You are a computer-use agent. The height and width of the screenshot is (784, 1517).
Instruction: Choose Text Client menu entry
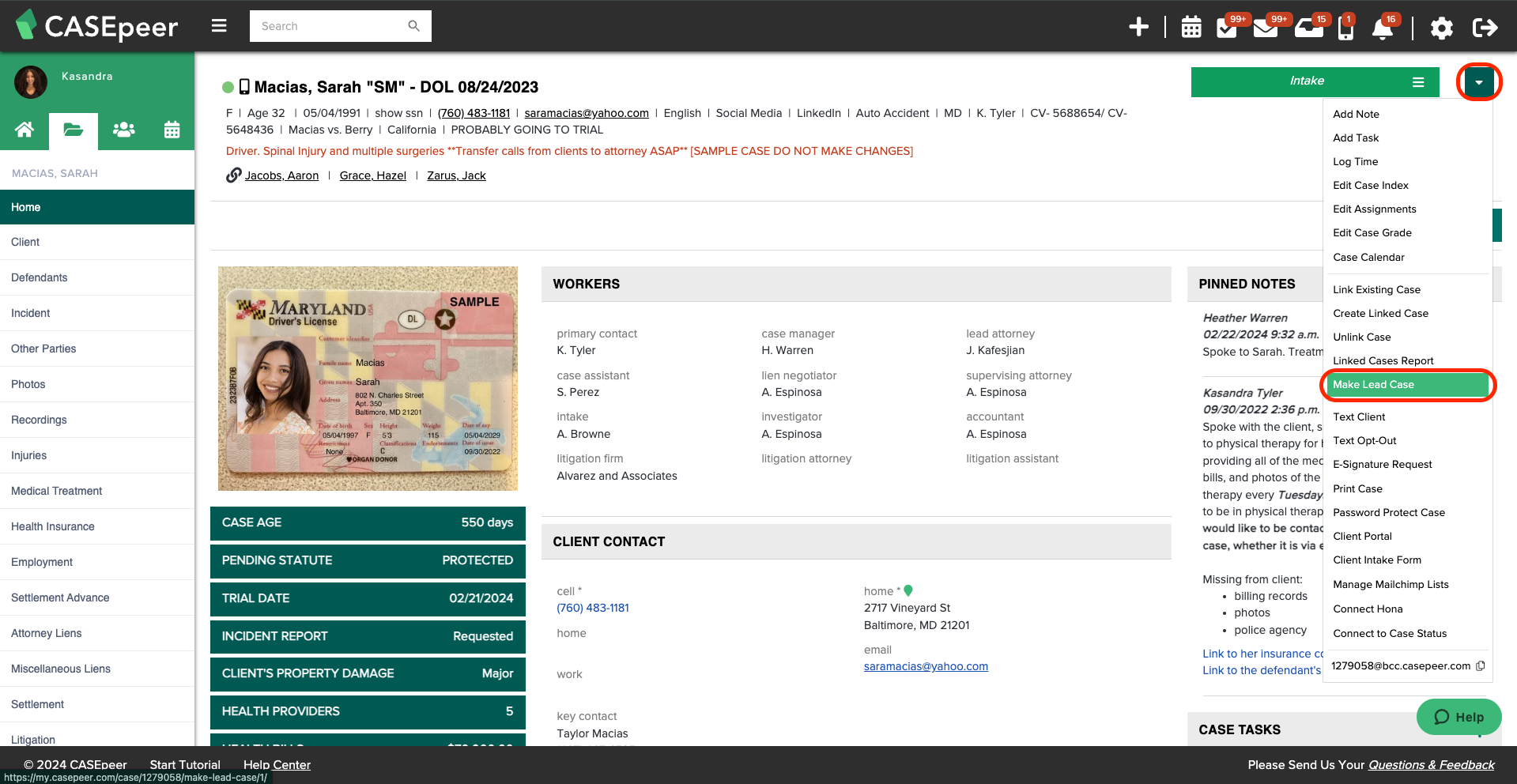pyautogui.click(x=1359, y=416)
